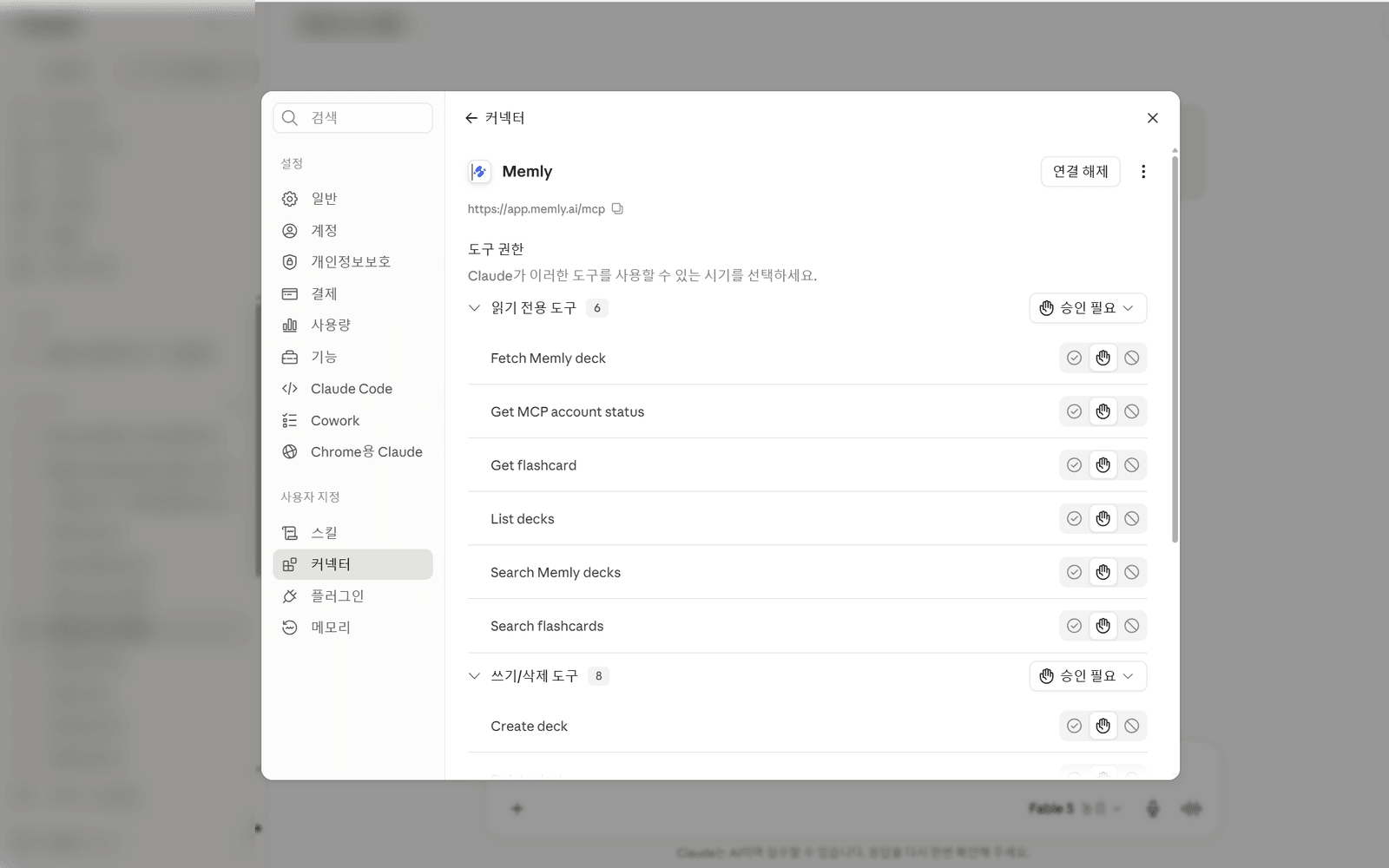The height and width of the screenshot is (868, 1389).
Task: Click the List decks label
Action: click(x=522, y=519)
